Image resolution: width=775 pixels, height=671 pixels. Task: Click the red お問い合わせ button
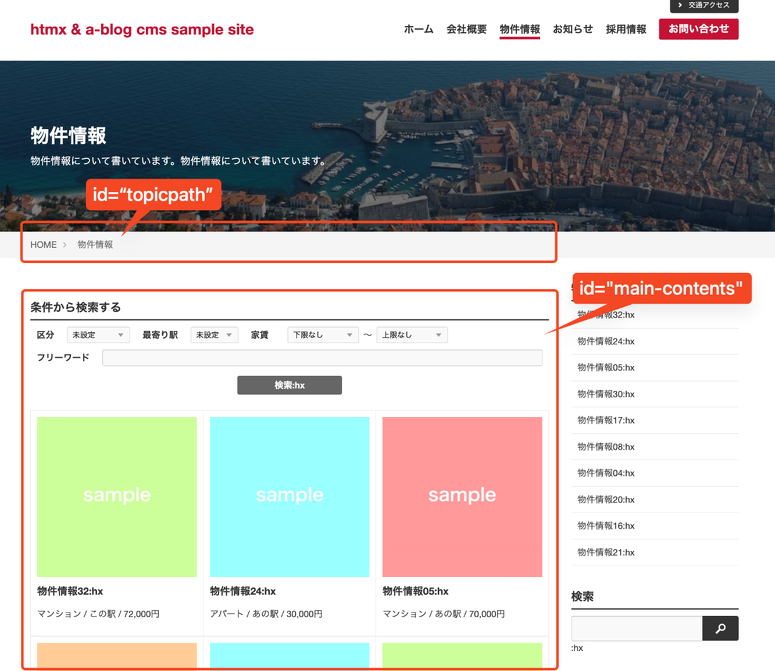pos(698,29)
